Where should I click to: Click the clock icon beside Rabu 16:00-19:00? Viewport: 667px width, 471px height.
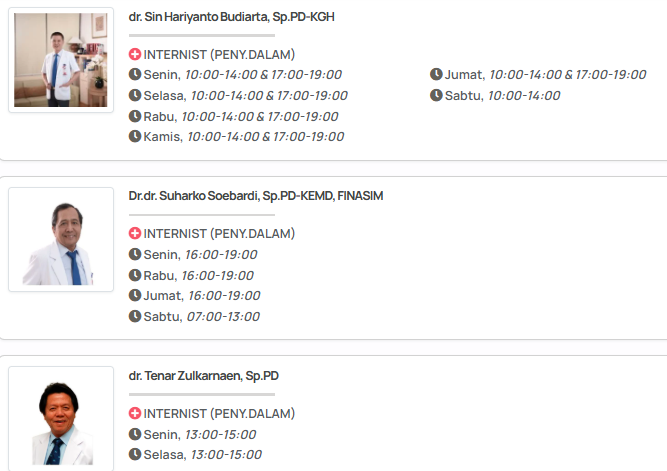click(x=135, y=276)
